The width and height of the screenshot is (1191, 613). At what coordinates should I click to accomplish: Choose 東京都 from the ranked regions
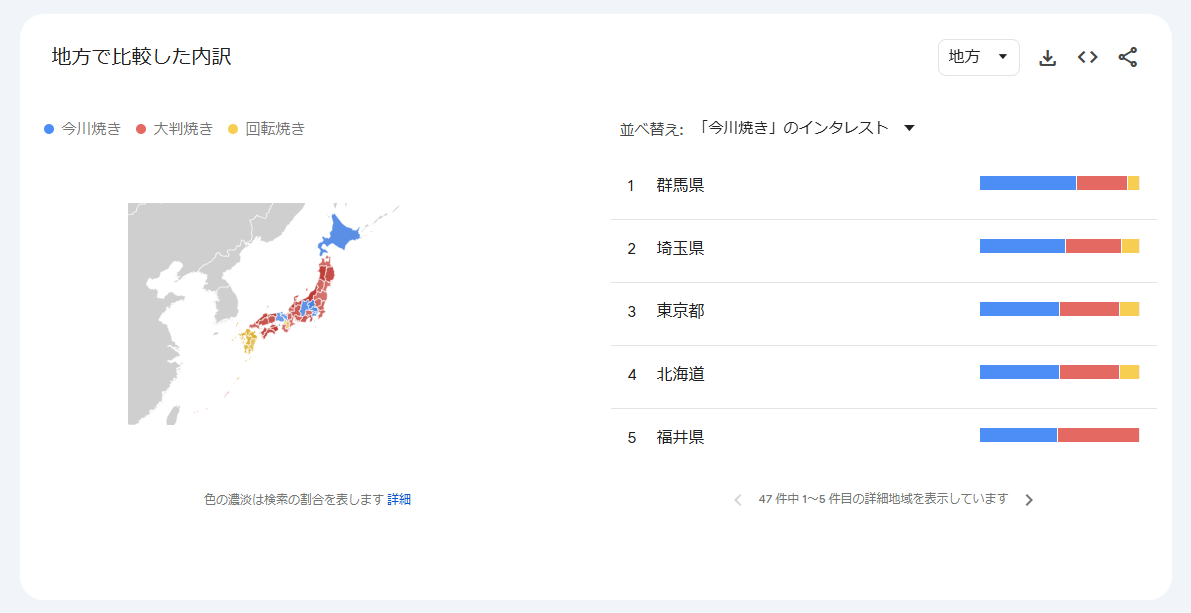[883, 311]
